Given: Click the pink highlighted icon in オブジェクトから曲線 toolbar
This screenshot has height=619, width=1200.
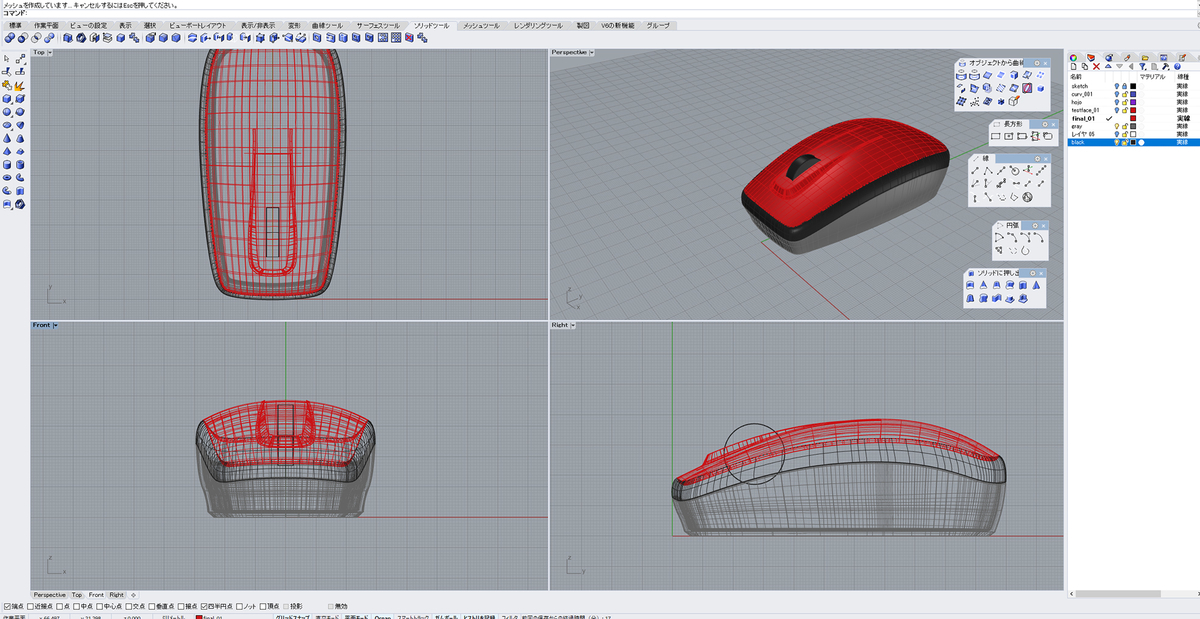Looking at the screenshot, I should (1027, 88).
